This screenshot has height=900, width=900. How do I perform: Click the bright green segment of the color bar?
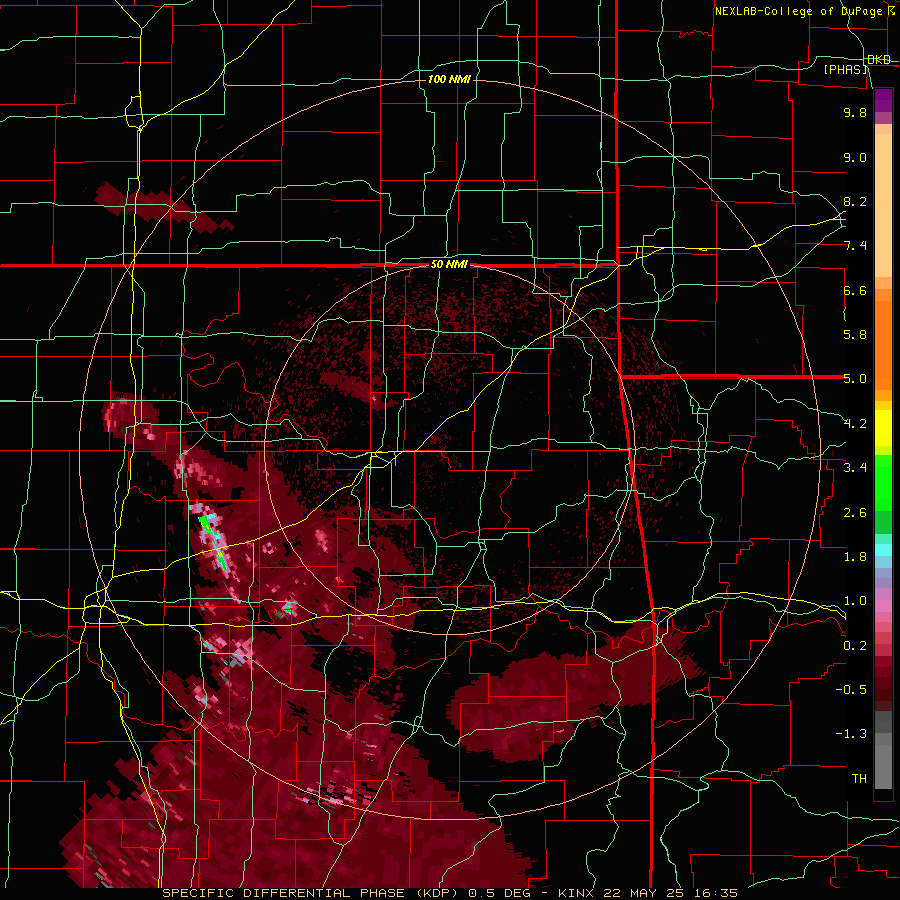click(x=883, y=482)
